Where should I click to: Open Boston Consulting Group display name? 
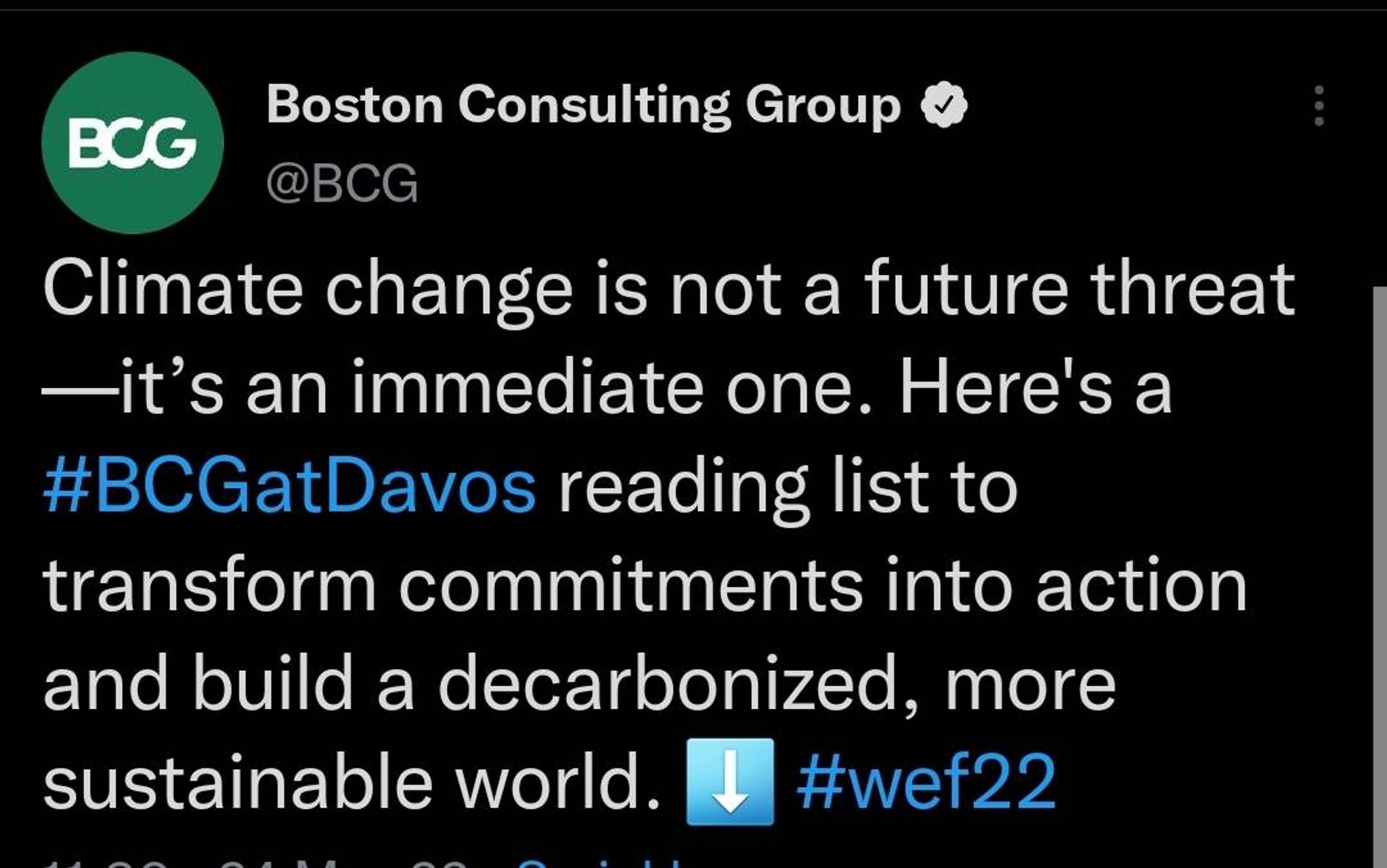pyautogui.click(x=584, y=105)
